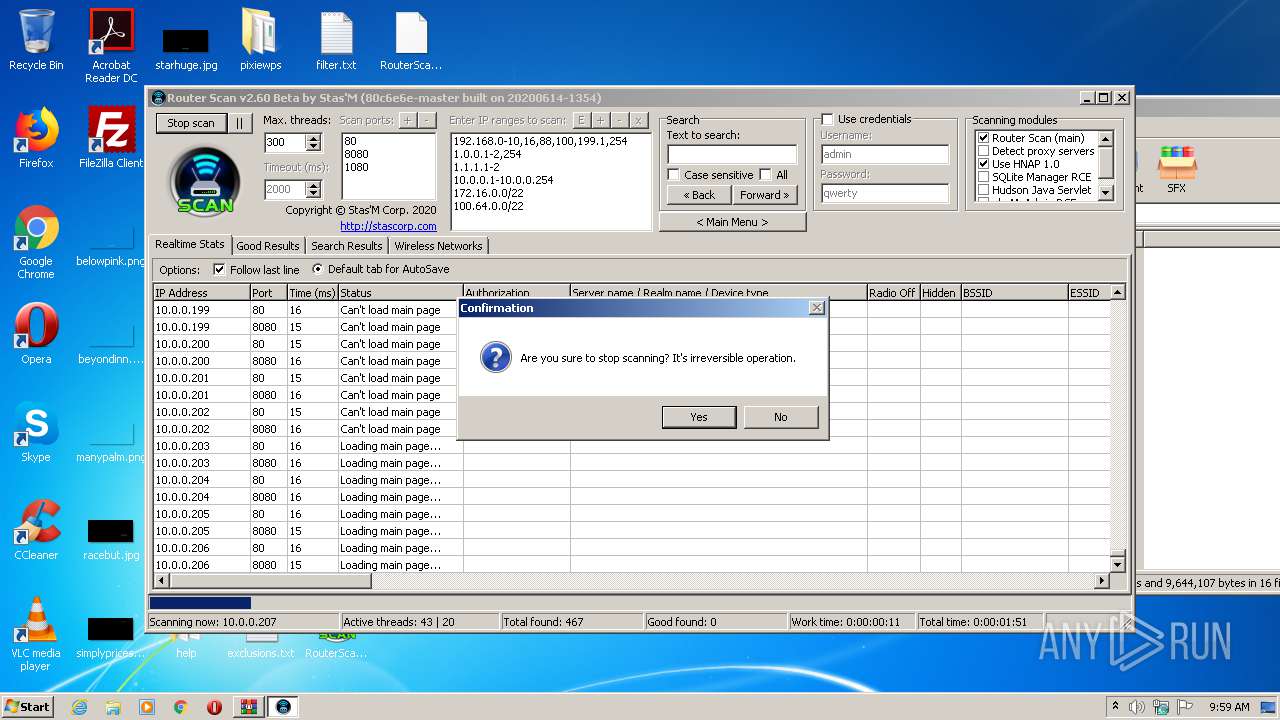Open the Windows Start menu
This screenshot has width=1280, height=720.
(x=27, y=707)
